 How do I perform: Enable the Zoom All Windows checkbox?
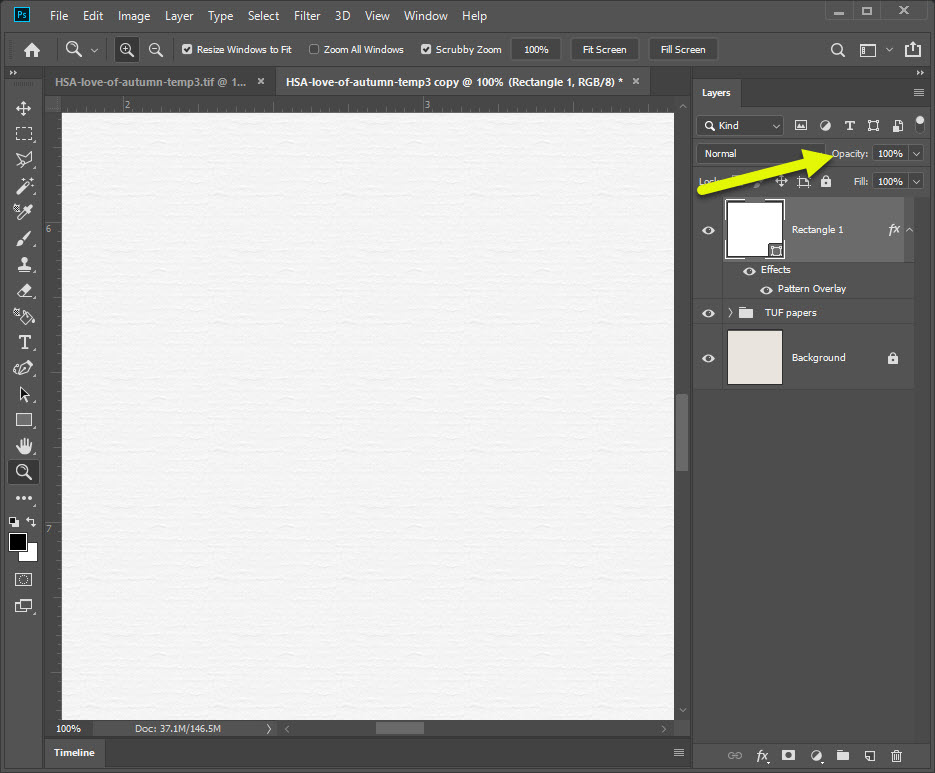(314, 50)
